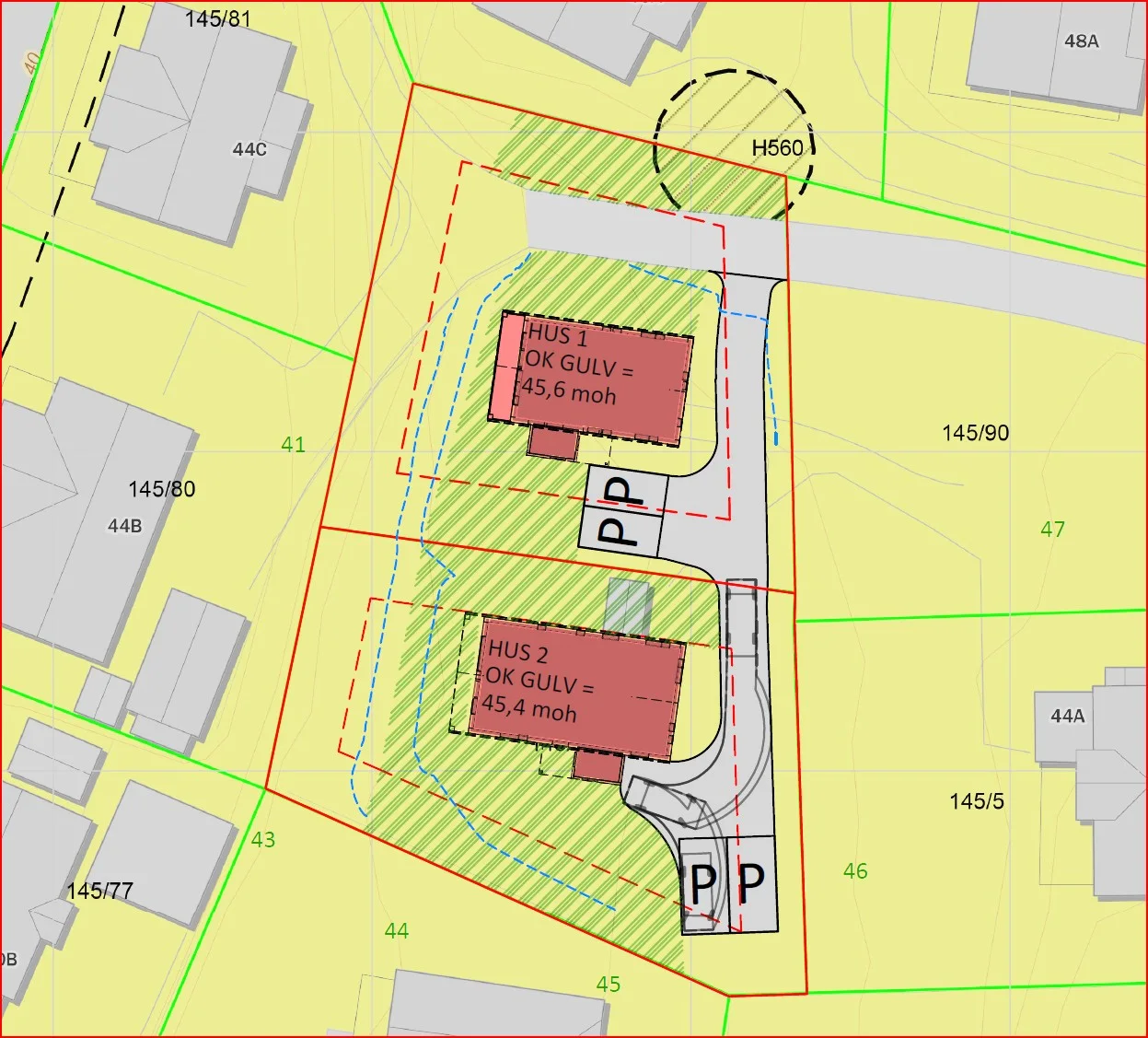Screen dimensions: 1148x1038
Task: Select property number 145/77
Action: click(99, 891)
